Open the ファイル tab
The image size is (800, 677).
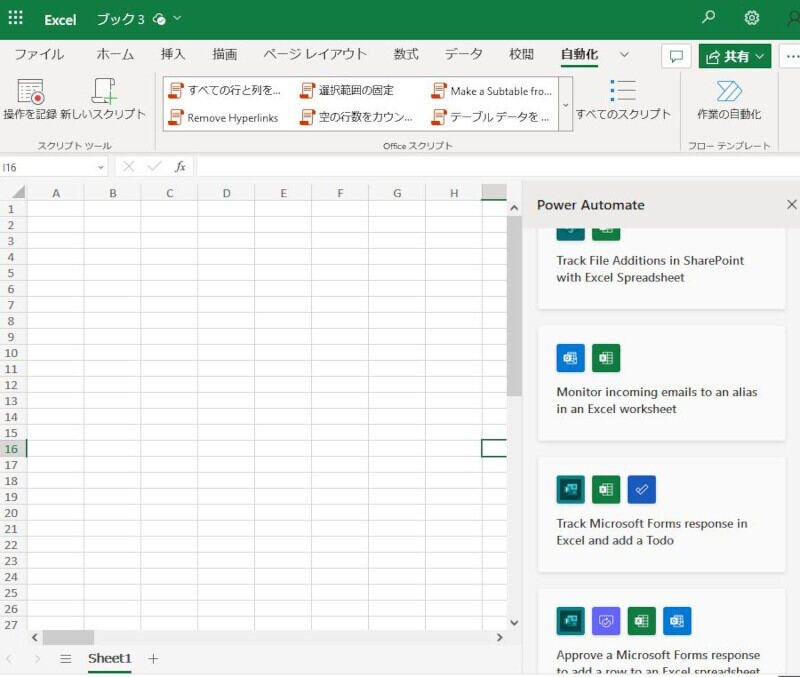coord(39,54)
